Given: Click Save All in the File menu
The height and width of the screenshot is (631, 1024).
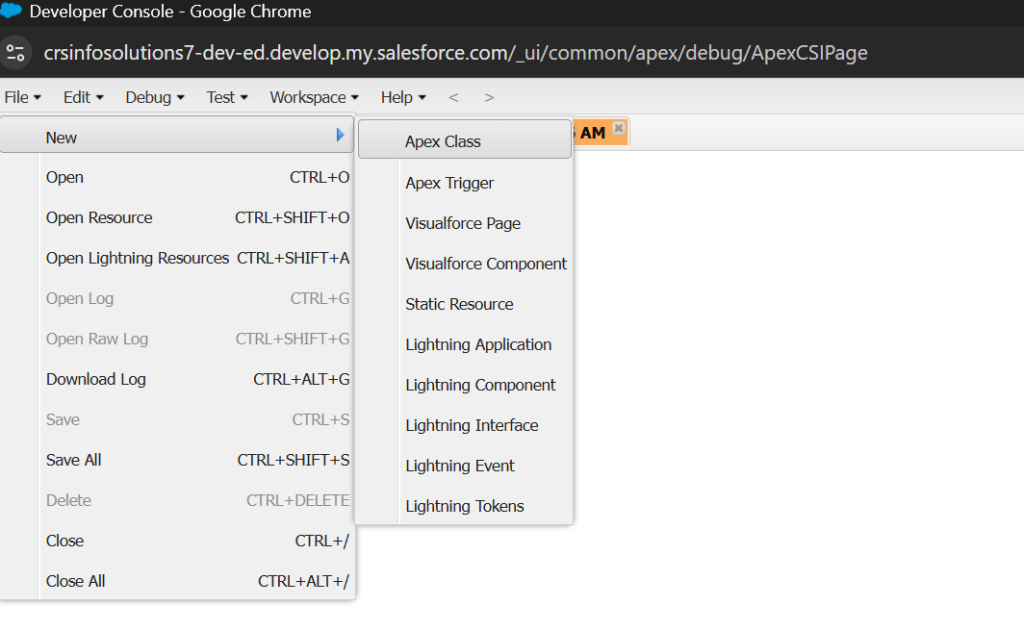Looking at the screenshot, I should (x=73, y=460).
